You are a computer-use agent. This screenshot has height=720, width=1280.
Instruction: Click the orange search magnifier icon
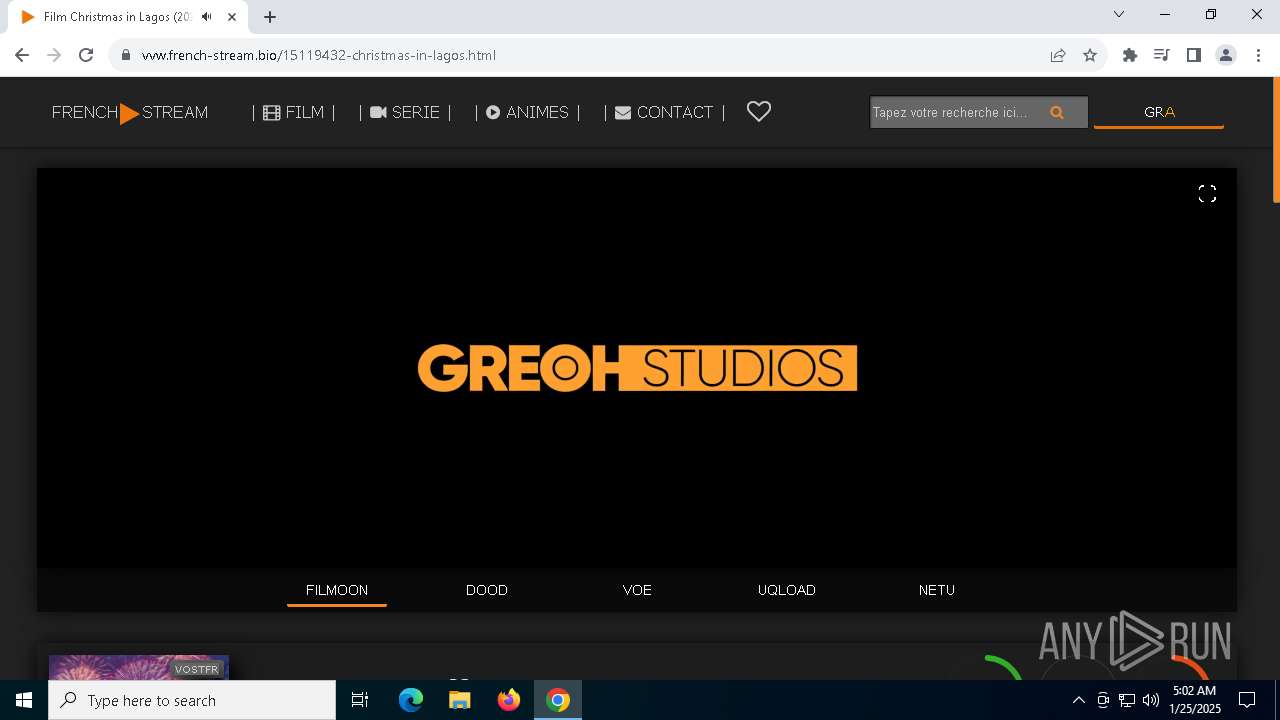point(1057,113)
